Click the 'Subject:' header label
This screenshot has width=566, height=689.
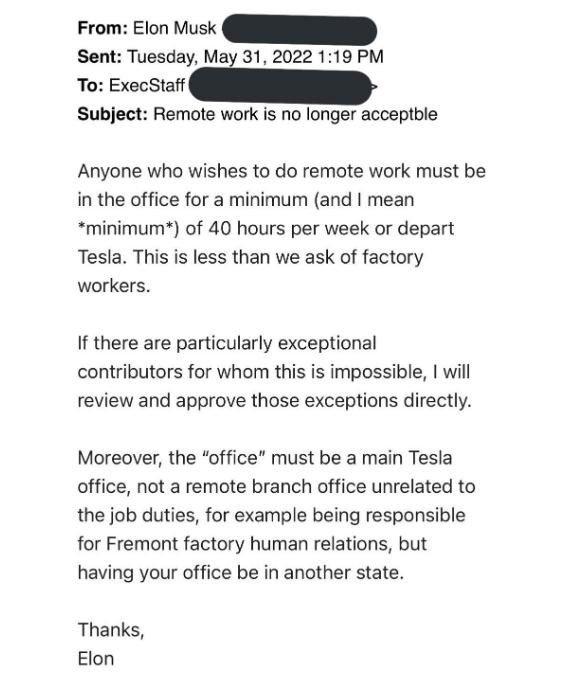pos(112,114)
